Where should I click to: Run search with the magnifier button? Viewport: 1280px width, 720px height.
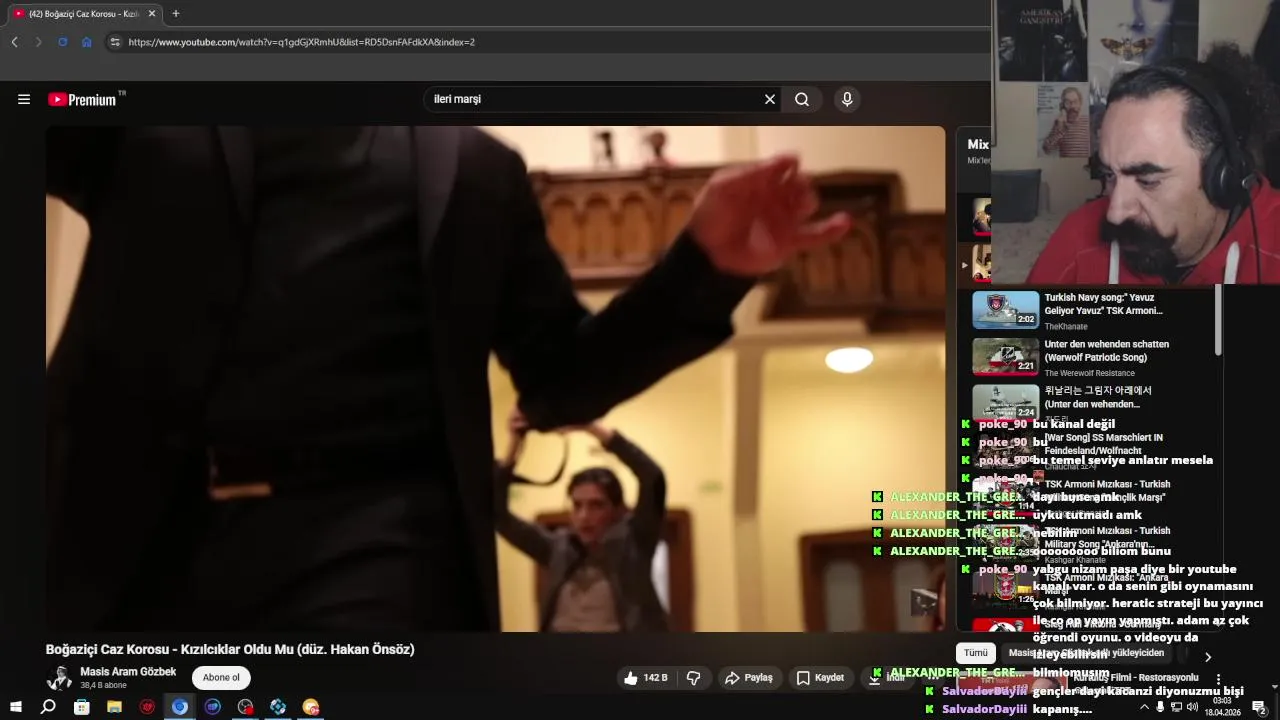click(802, 99)
